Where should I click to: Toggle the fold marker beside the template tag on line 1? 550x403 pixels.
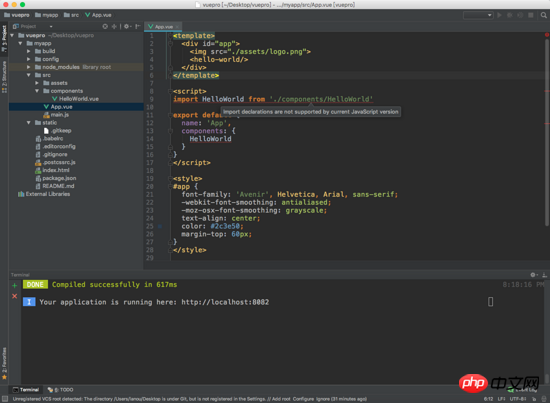pyautogui.click(x=170, y=36)
